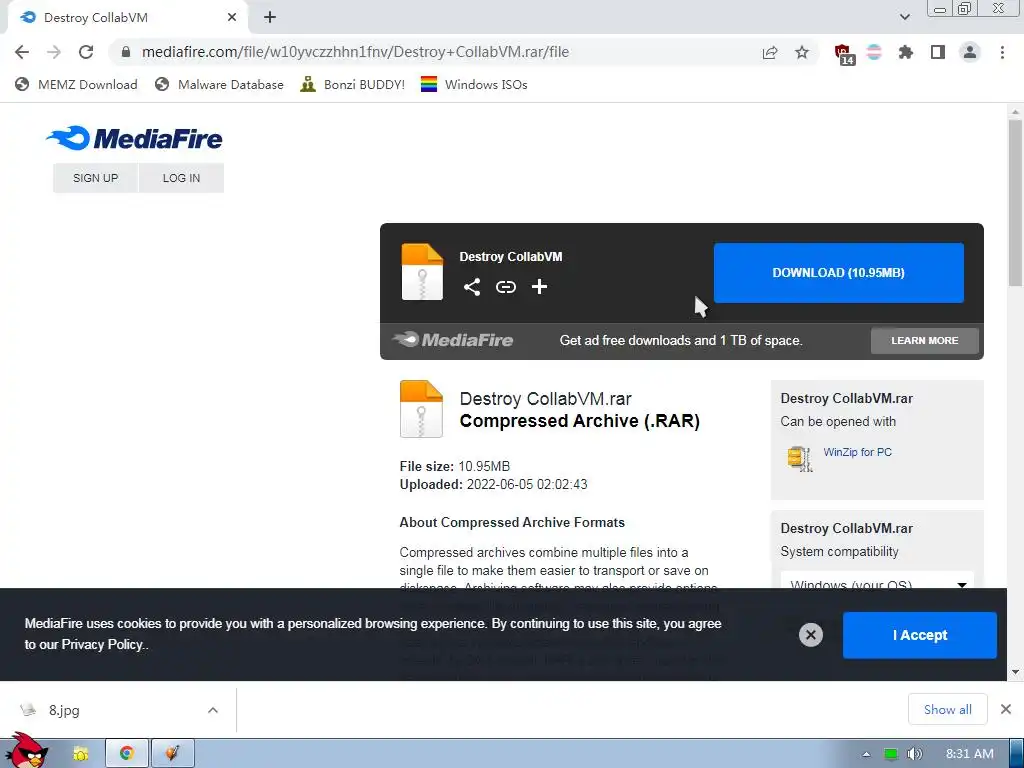
Task: Click the "Uploaded: 2022-06-05 02:02:43" text
Action: coord(494,485)
